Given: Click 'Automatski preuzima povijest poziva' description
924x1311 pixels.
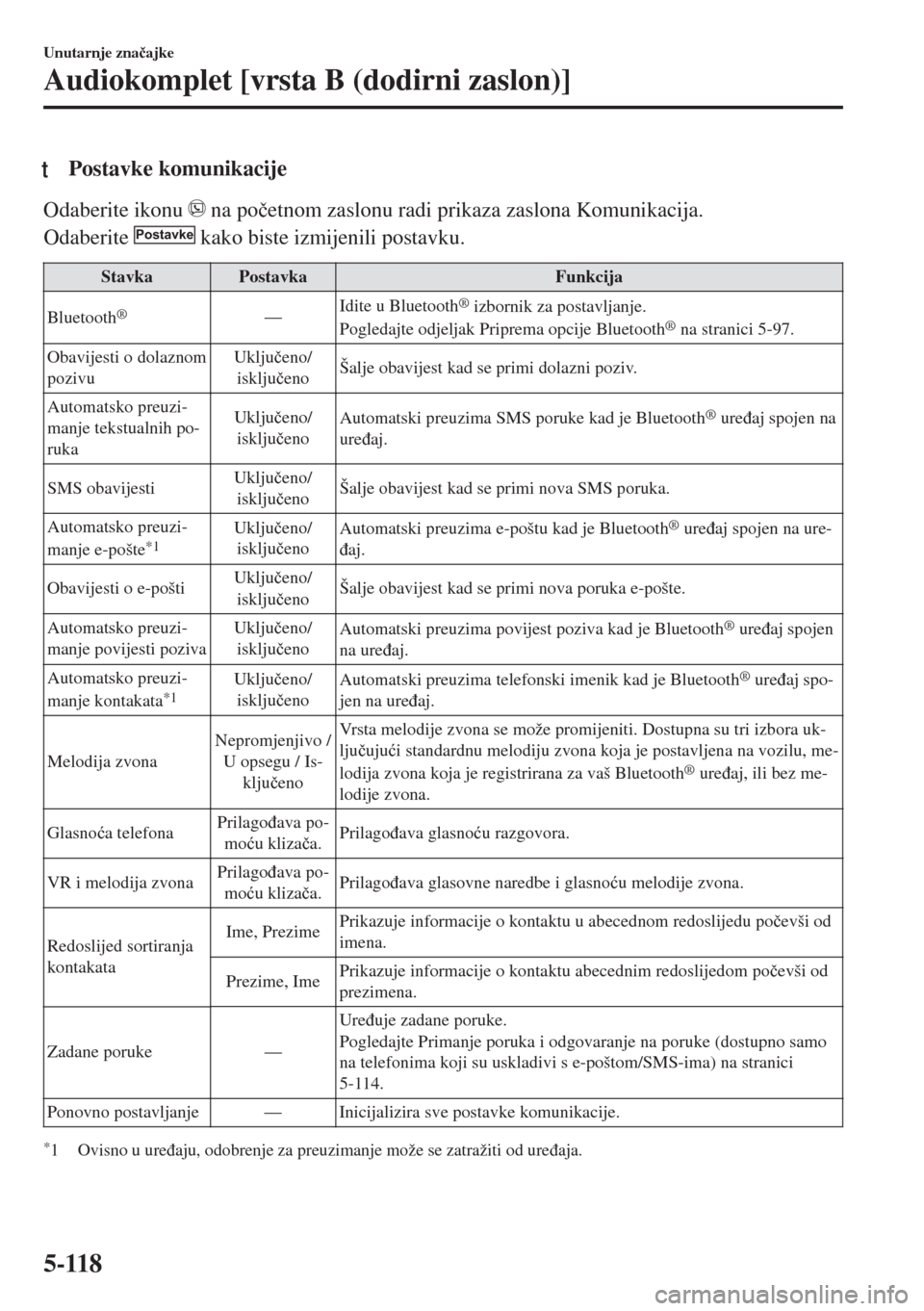Looking at the screenshot, I should [587, 639].
